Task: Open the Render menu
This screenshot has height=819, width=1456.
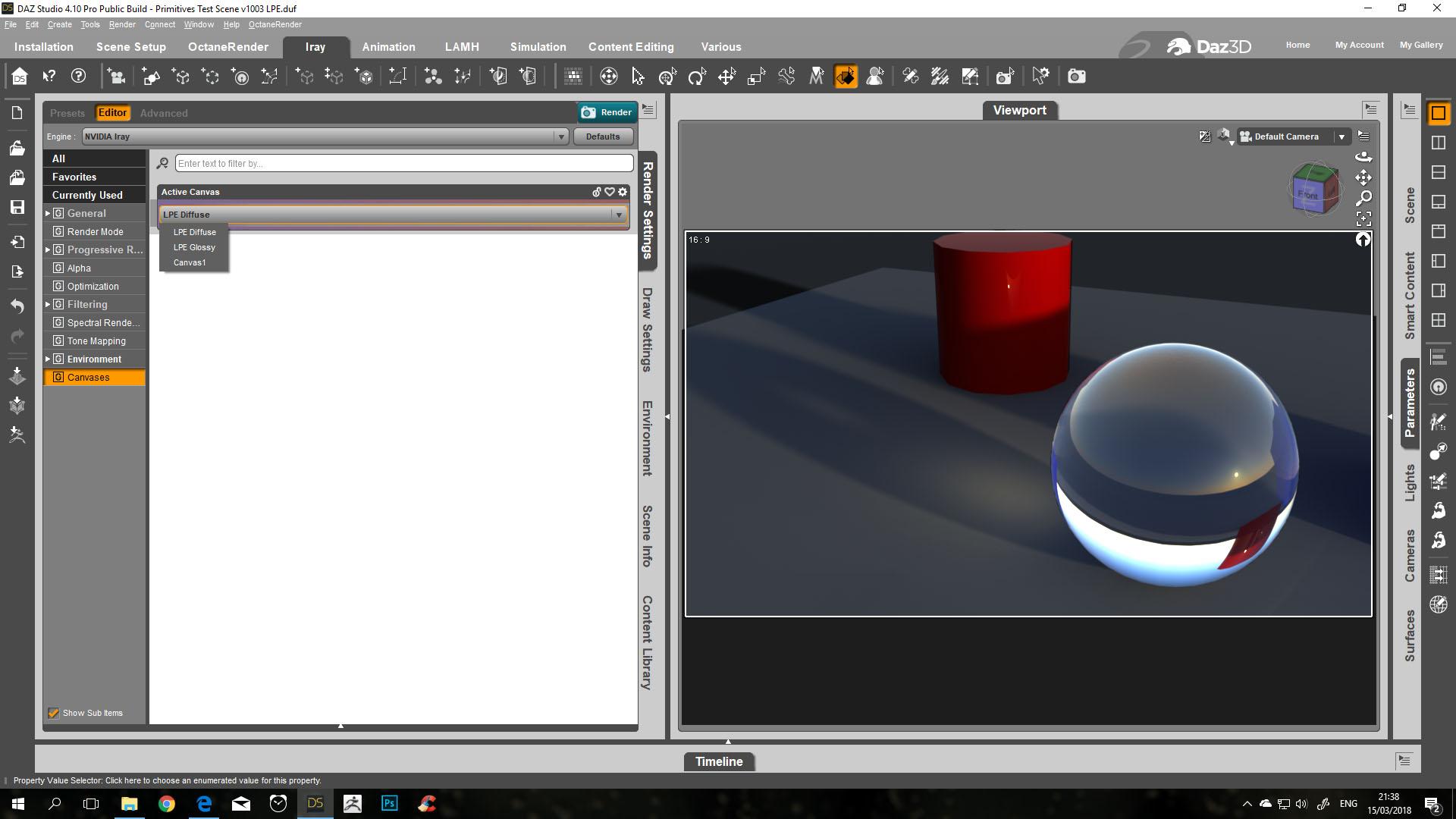Action: (121, 24)
